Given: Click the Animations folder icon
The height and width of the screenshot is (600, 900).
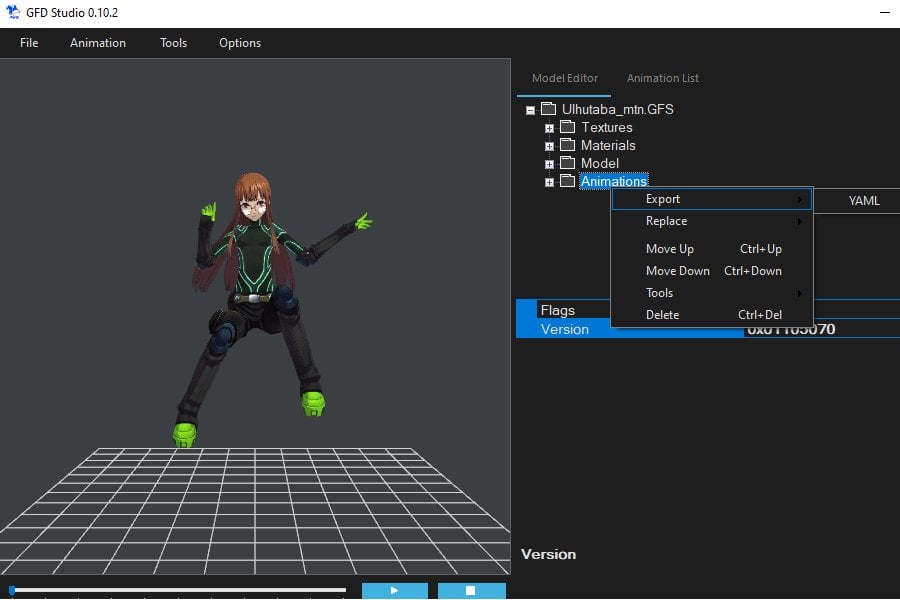Looking at the screenshot, I should coord(568,181).
